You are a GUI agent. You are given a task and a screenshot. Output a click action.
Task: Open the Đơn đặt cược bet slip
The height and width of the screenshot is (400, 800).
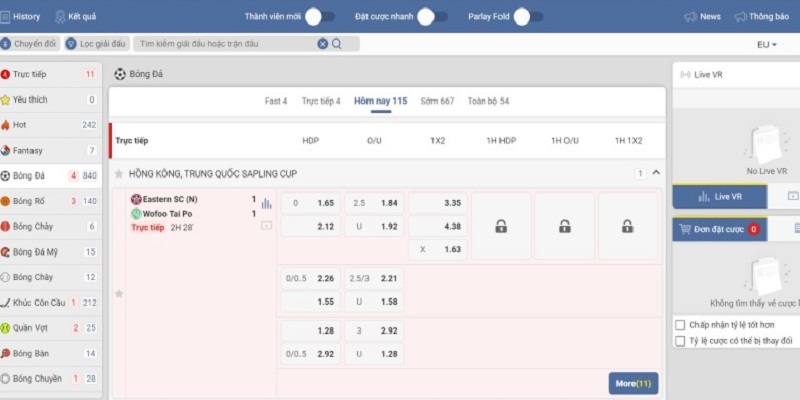pos(718,229)
